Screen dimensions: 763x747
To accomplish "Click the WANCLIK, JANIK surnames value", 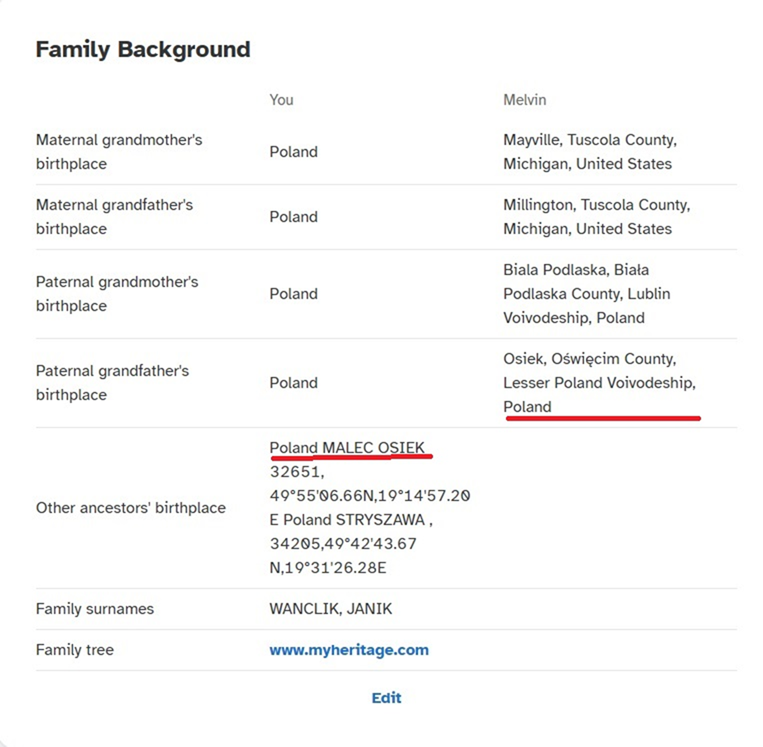I will 331,609.
